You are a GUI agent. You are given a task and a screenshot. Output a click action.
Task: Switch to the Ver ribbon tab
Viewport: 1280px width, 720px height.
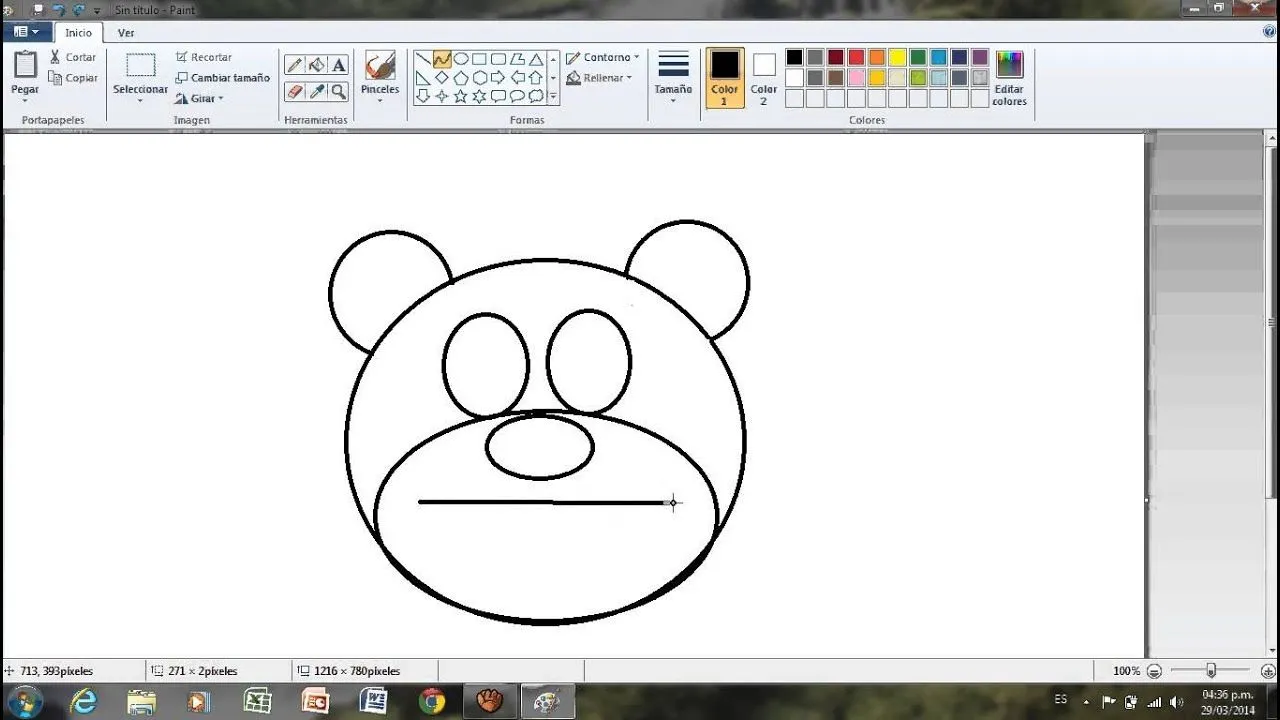click(125, 32)
